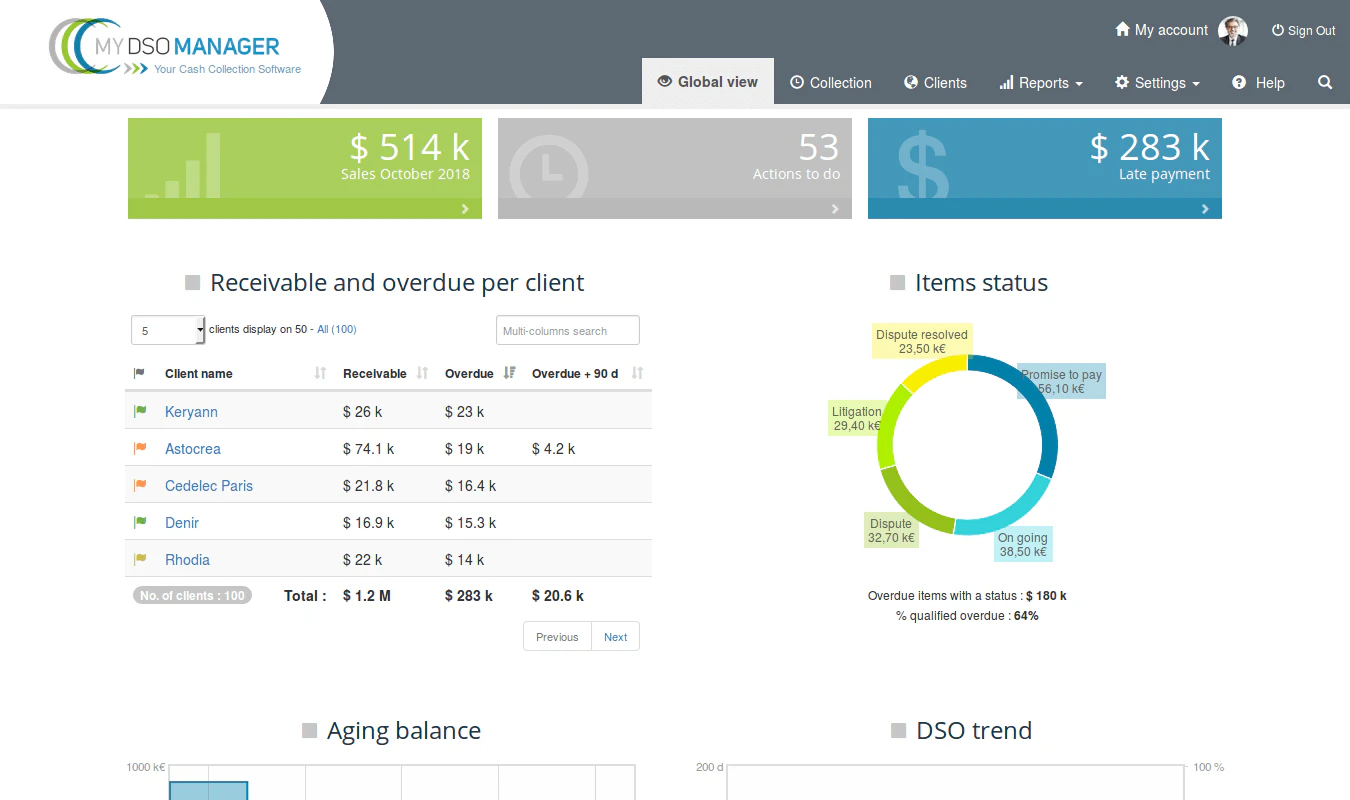Click the flag column header icon
Viewport: 1350px width, 800px height.
[139, 373]
